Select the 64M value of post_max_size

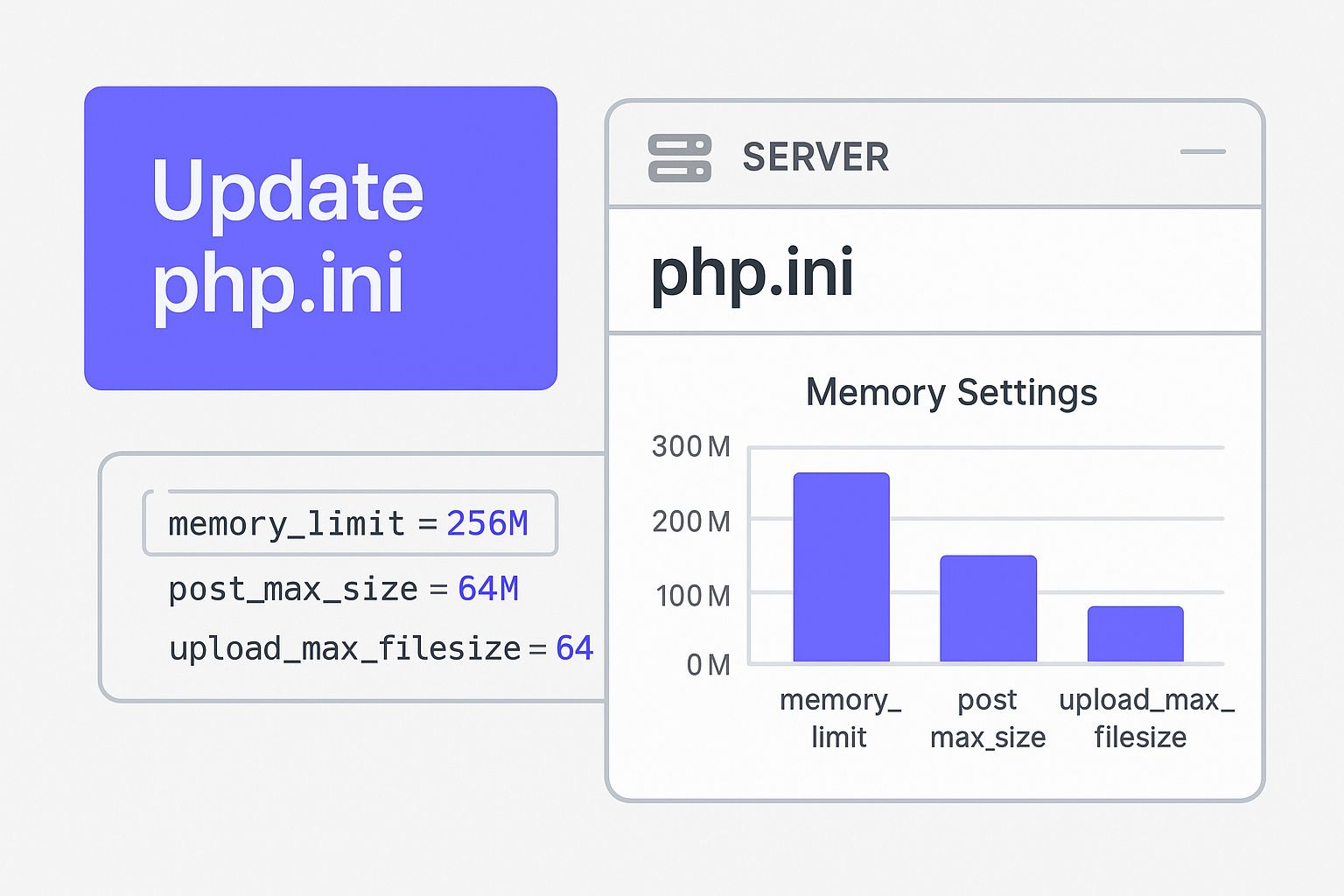[487, 589]
